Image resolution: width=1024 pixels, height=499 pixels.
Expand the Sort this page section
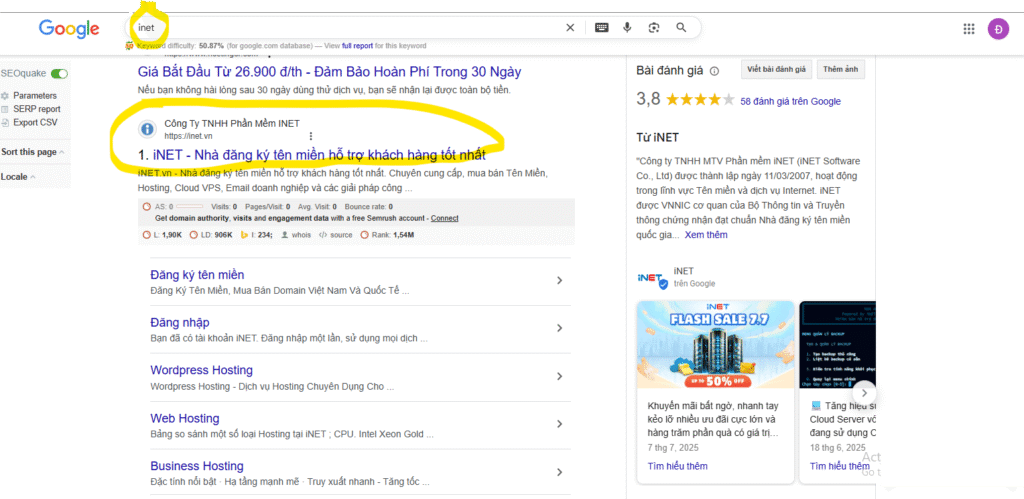point(33,152)
